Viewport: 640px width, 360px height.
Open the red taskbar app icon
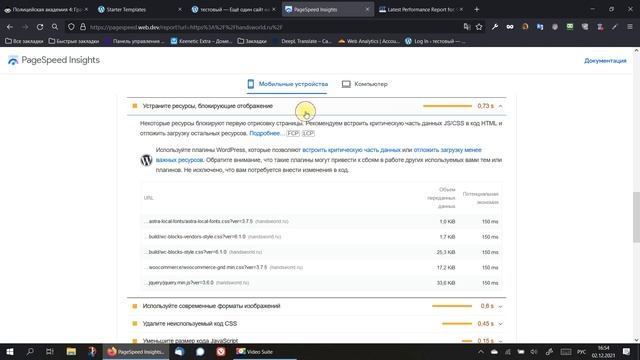click(x=221, y=351)
